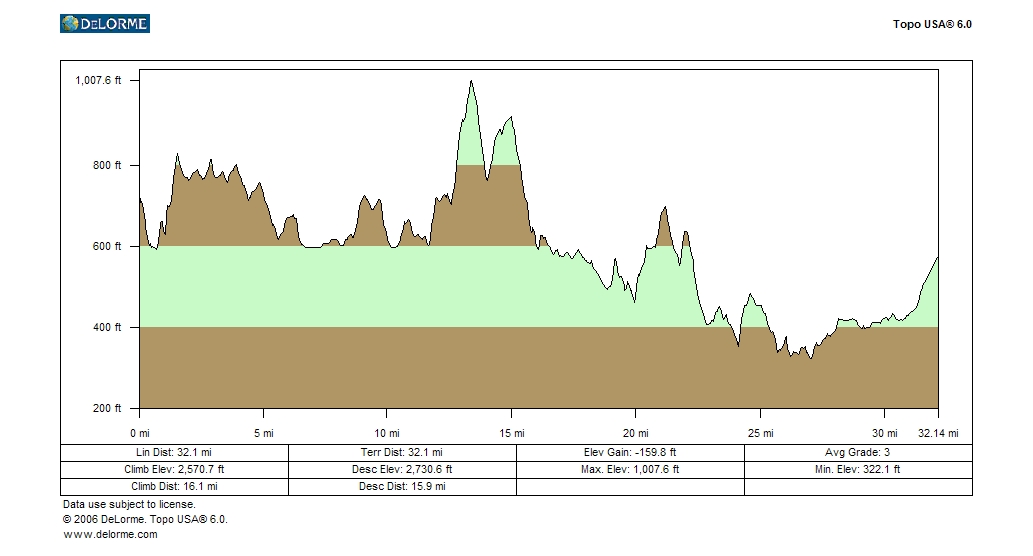Screen dimensions: 1033x556
Task: Click the Elev Gain: -159.8 ft cell
Action: tap(630, 452)
